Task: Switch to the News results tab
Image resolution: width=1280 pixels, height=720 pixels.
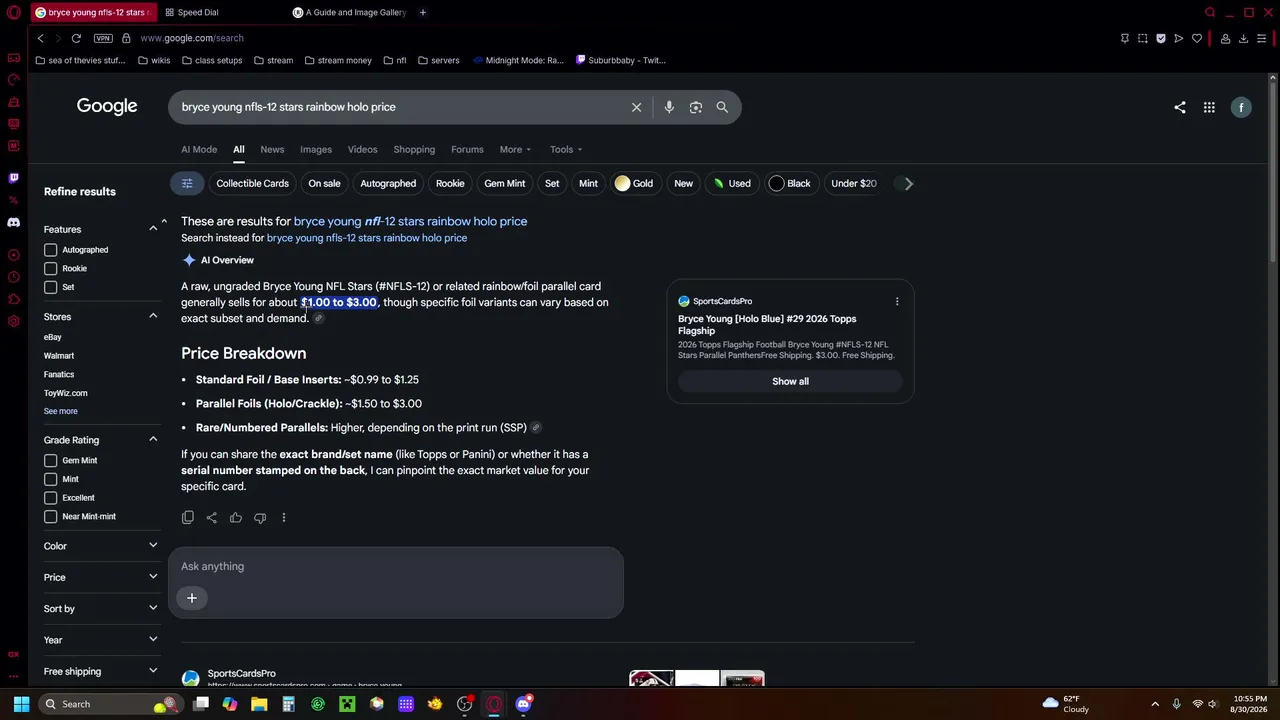Action: [272, 150]
